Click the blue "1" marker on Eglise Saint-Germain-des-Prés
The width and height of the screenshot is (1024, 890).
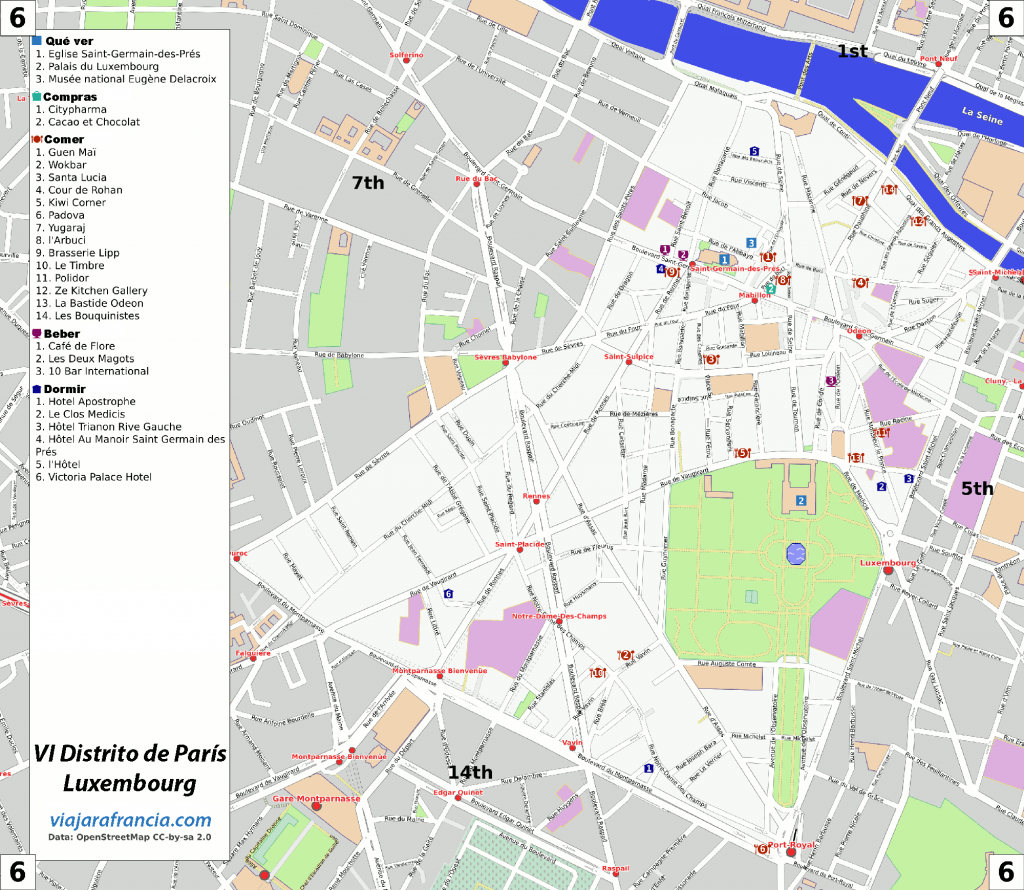click(725, 260)
